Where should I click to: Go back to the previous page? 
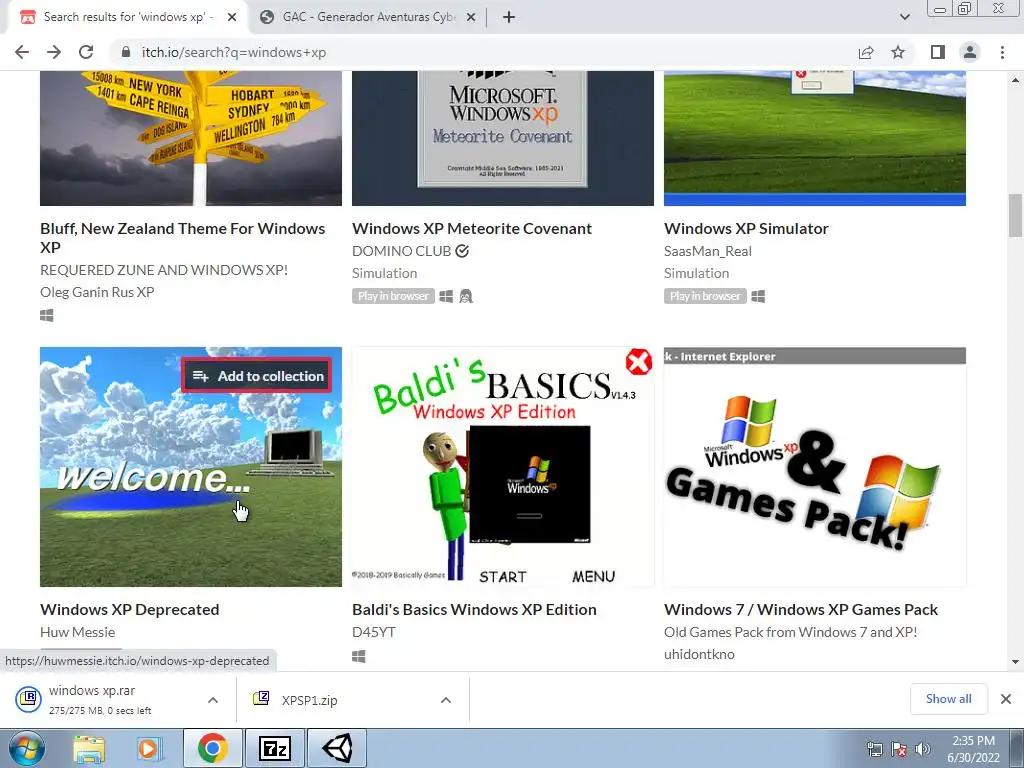coord(22,52)
